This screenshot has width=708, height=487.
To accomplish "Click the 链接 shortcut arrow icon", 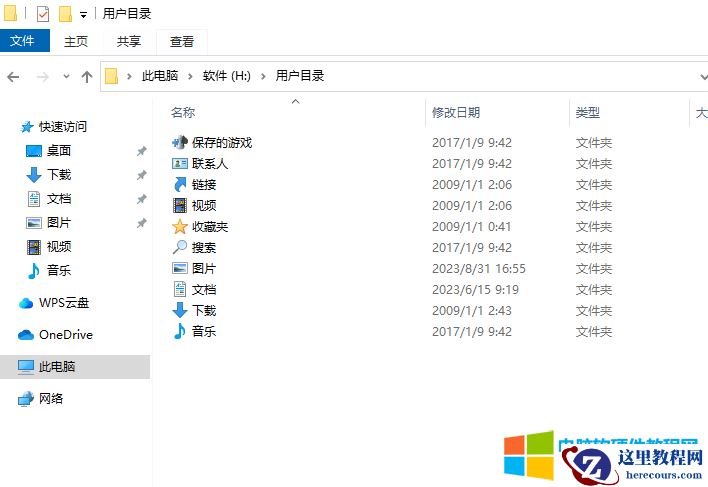I will 180,185.
